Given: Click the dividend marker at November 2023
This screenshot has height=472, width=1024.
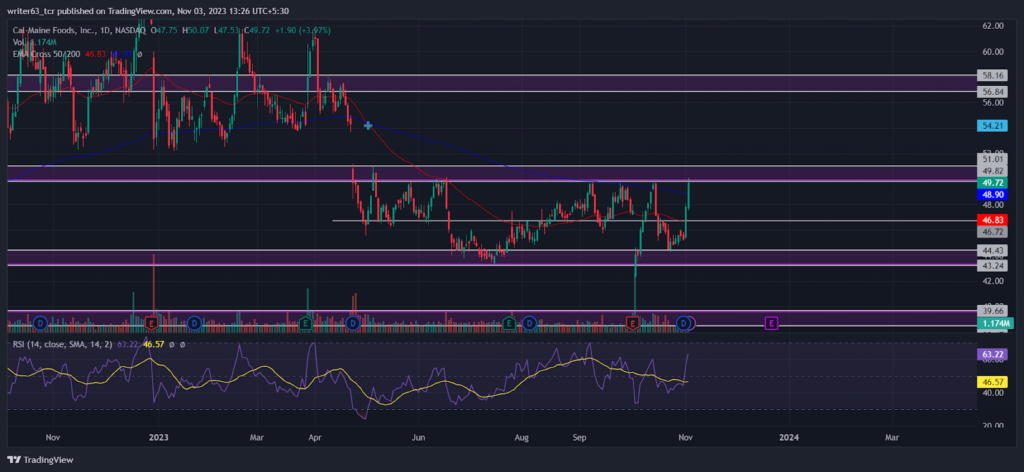Looking at the screenshot, I should click(684, 323).
